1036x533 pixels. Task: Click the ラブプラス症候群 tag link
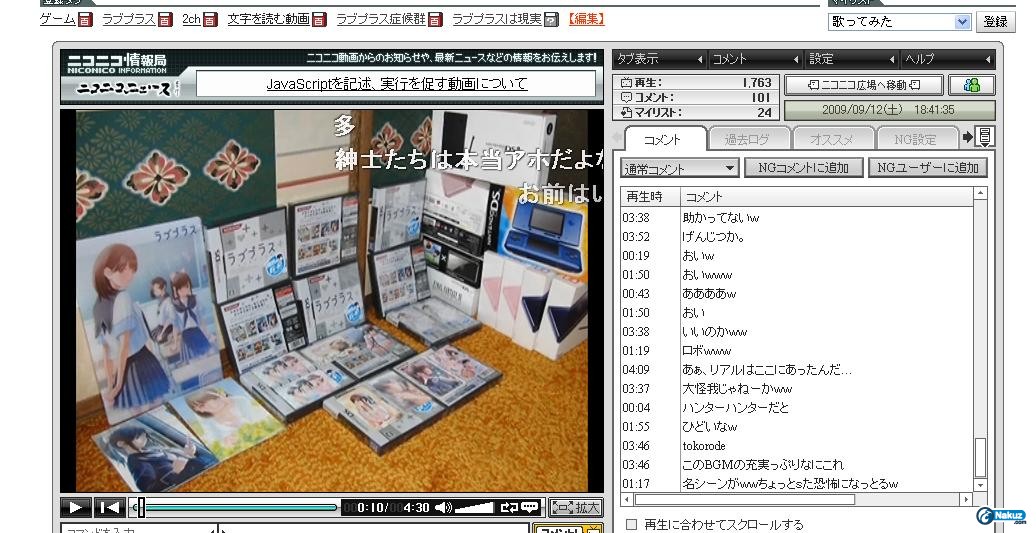381,19
